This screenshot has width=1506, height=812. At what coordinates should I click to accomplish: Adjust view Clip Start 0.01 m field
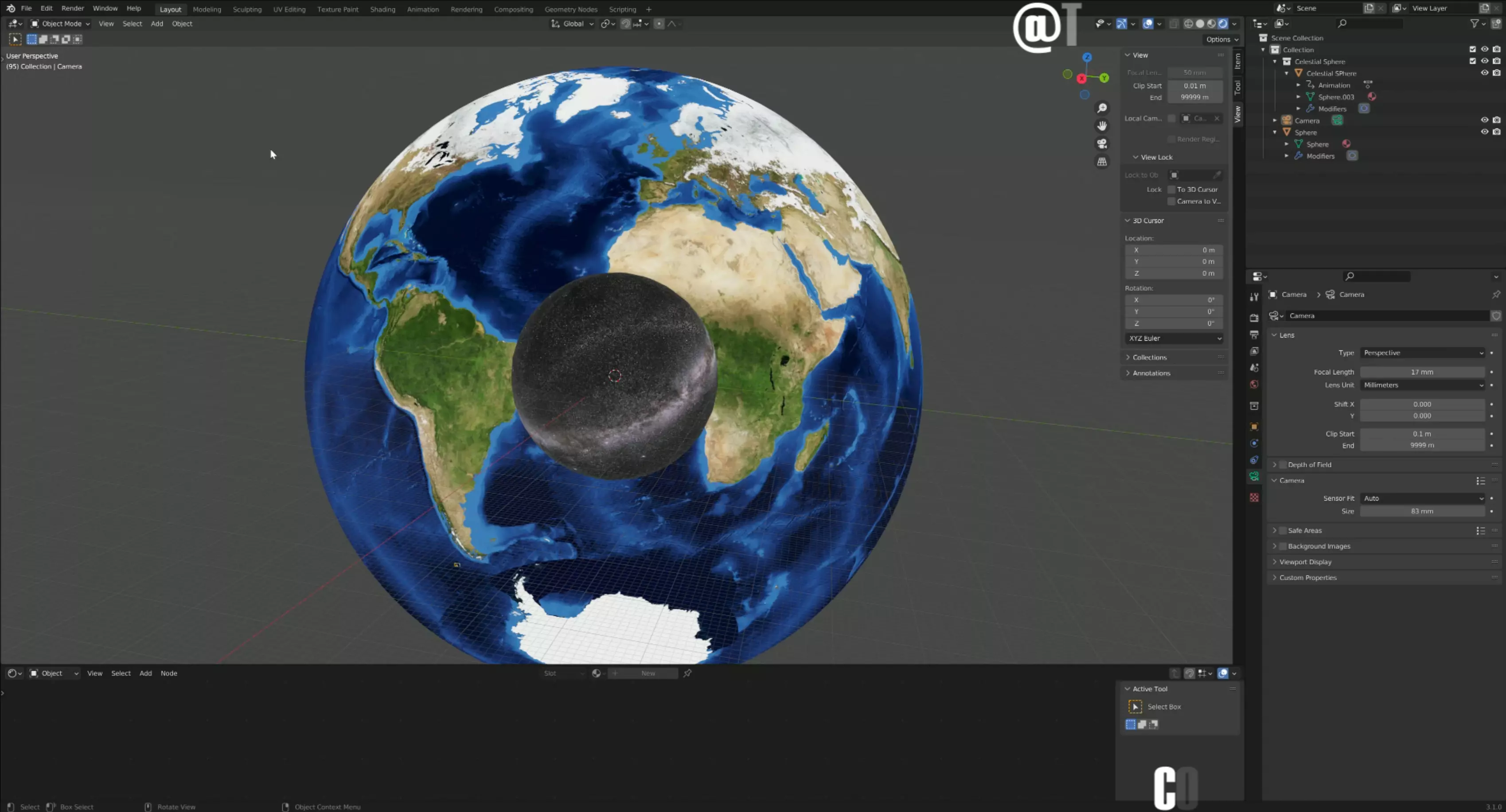1194,85
